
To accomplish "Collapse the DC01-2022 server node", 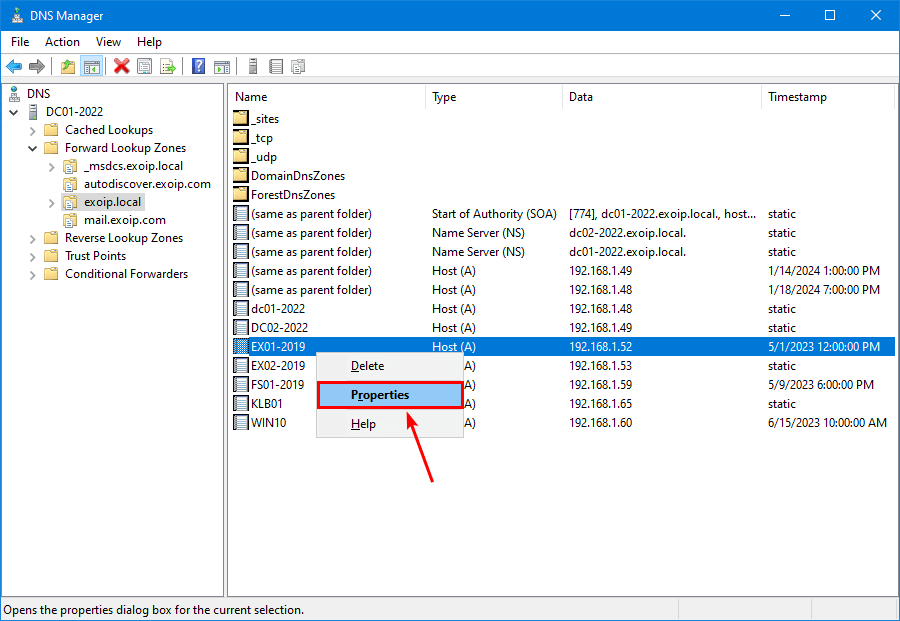I will tap(14, 112).
